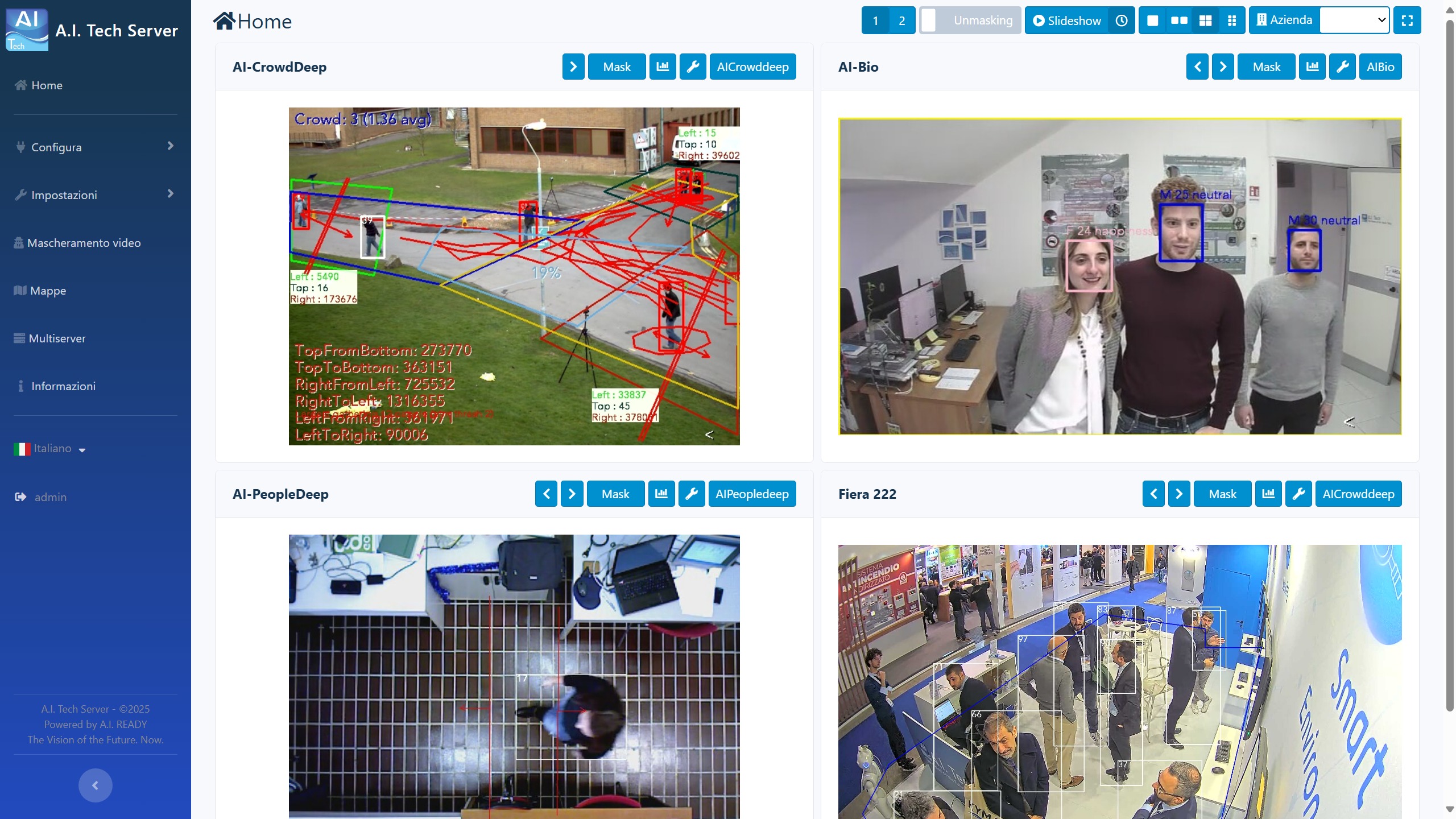The height and width of the screenshot is (819, 1456).
Task: Select single-camera grid layout icon
Action: coord(1153,20)
